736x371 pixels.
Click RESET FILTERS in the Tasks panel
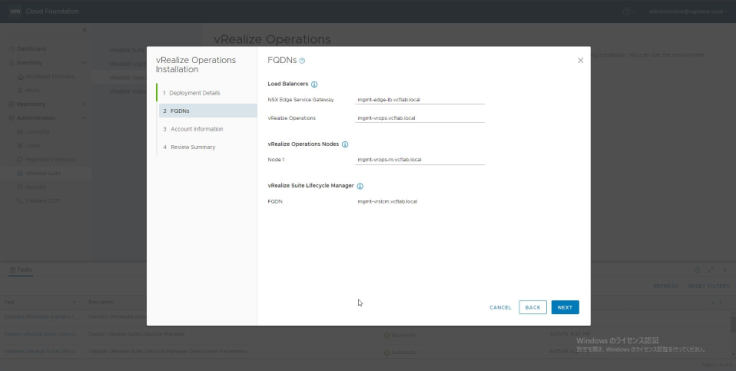tap(709, 286)
